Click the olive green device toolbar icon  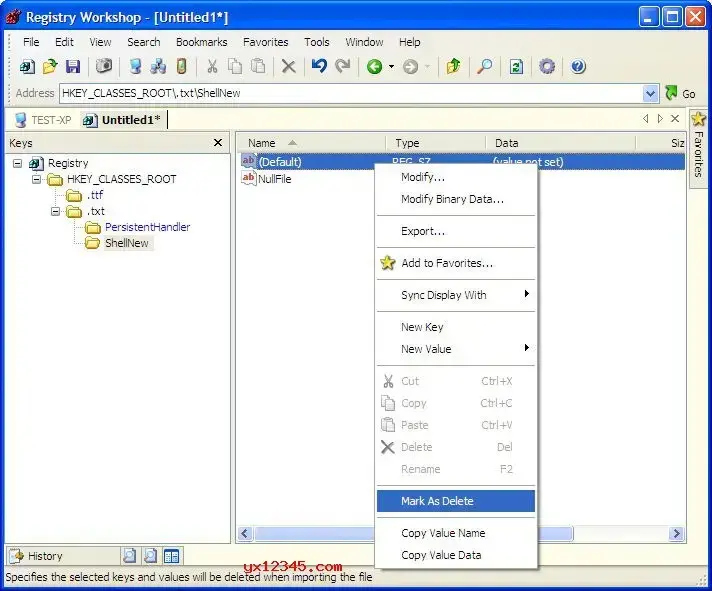coord(182,67)
